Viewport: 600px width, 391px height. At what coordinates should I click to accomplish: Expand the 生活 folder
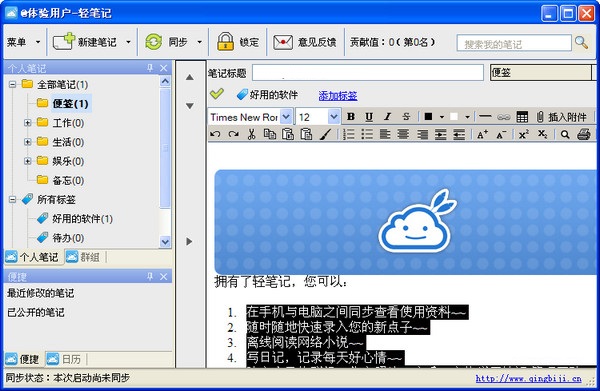[28, 142]
